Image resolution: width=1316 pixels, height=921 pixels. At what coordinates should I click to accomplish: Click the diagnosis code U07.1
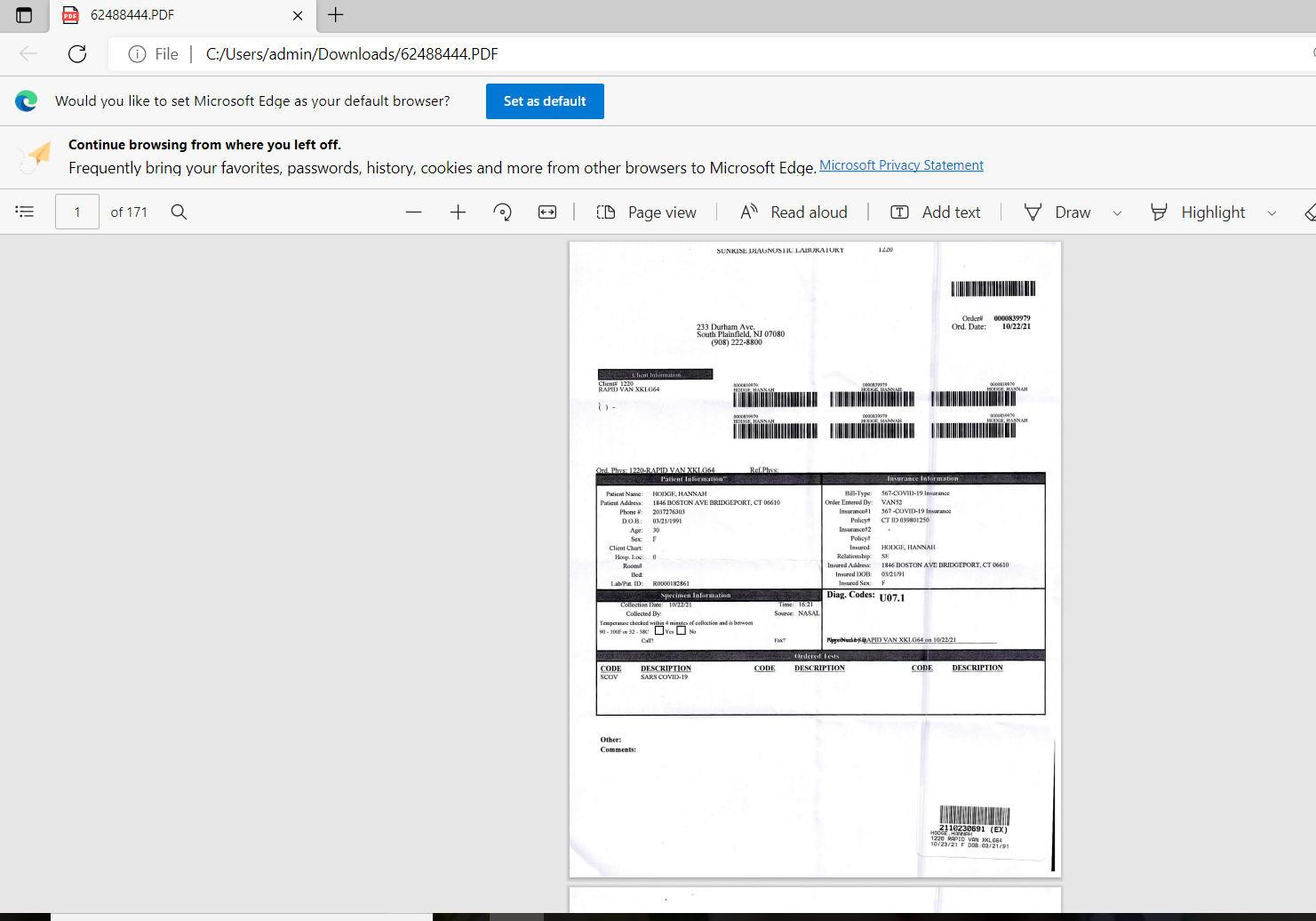point(892,597)
